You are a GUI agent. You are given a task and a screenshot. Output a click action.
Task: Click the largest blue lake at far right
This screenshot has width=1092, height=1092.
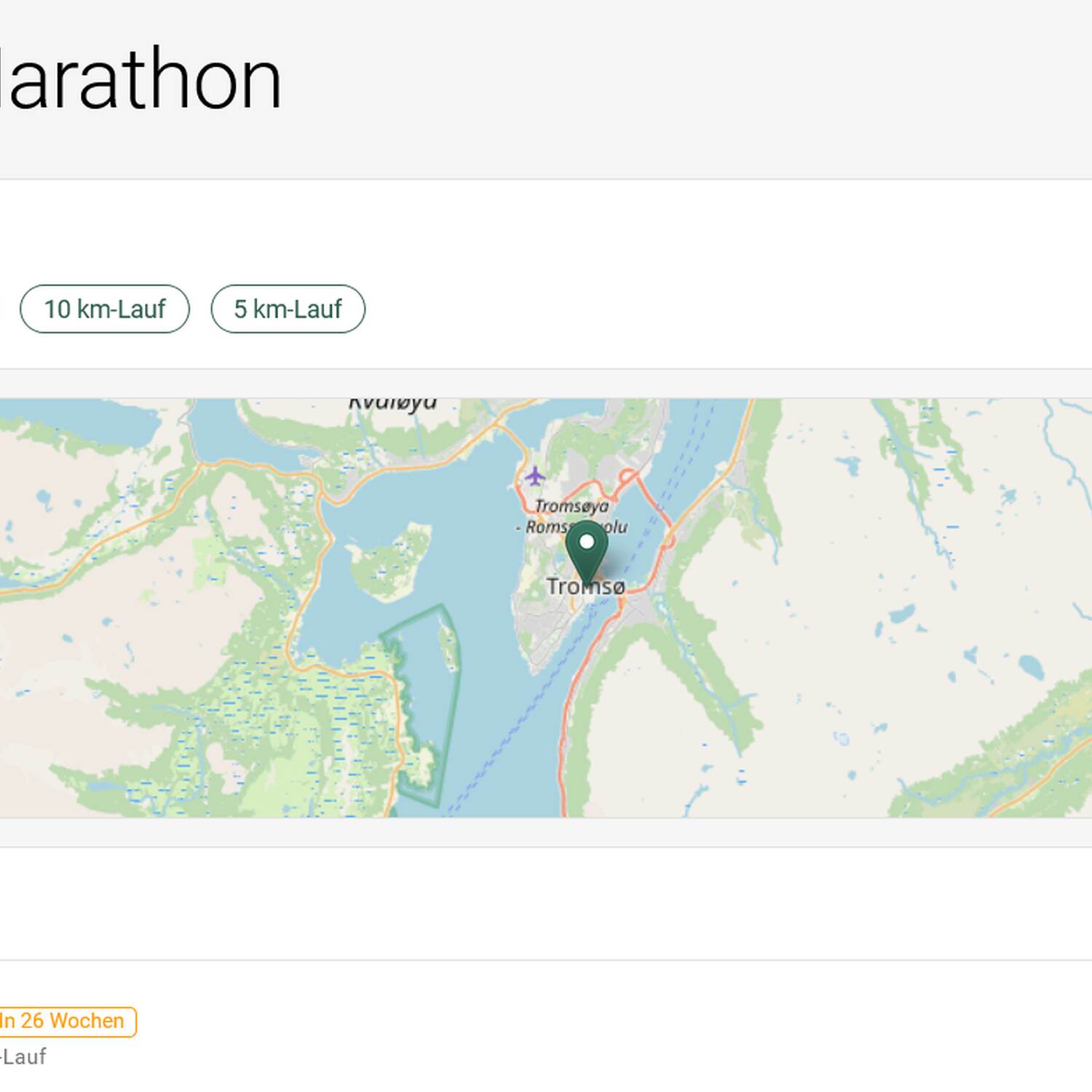click(1031, 665)
